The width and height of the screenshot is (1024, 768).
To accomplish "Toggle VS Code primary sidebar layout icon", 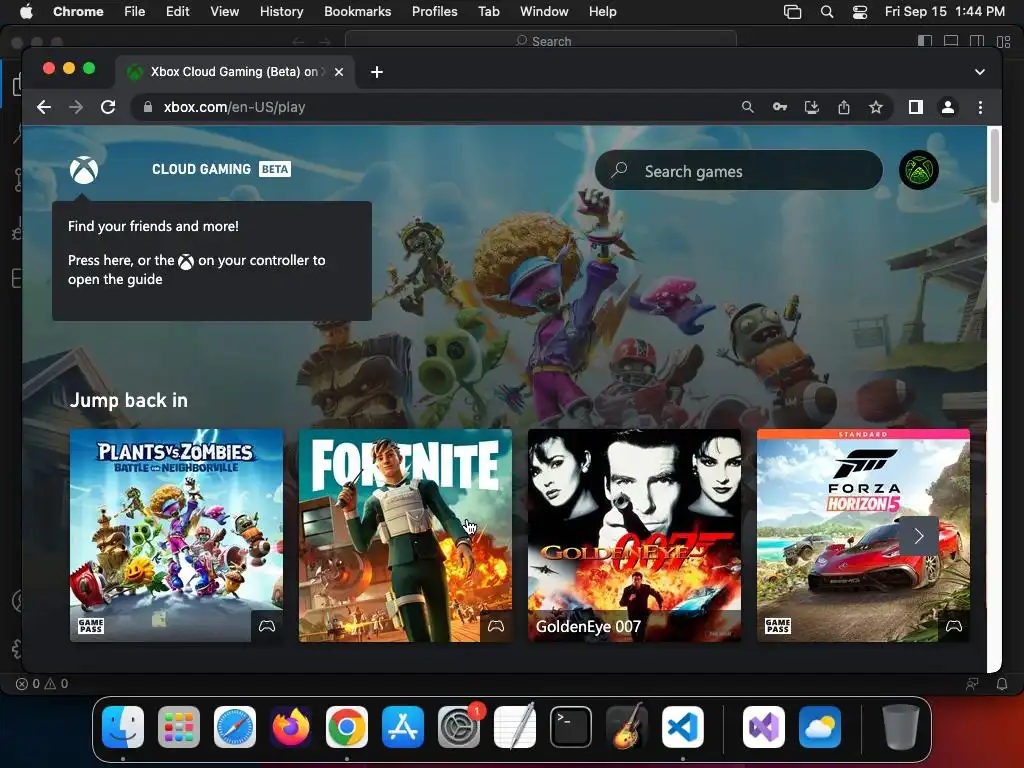I will click(x=925, y=40).
